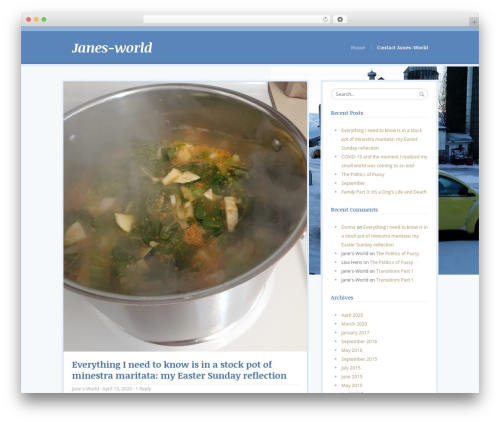Open recent post September
500x423 pixels.
click(353, 183)
